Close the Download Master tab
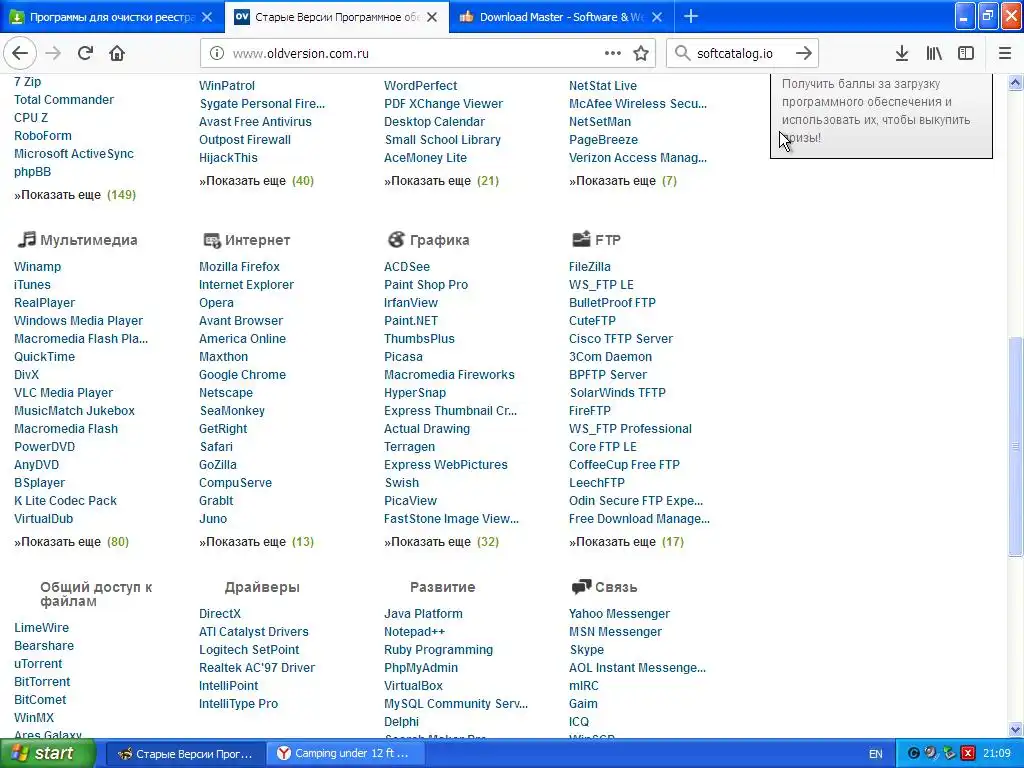Viewport: 1024px width, 768px height. 657,17
